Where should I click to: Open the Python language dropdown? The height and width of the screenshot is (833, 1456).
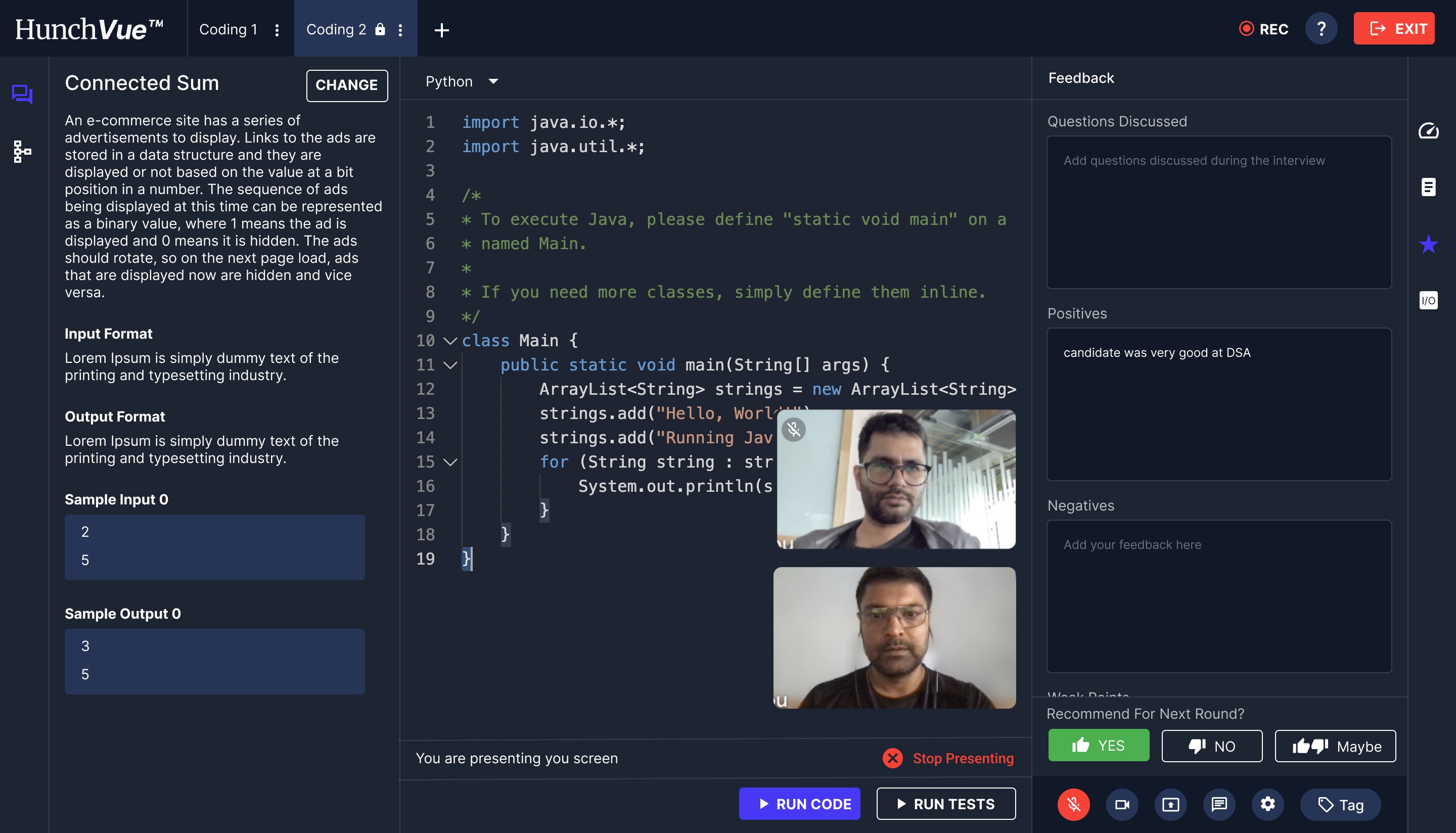461,82
